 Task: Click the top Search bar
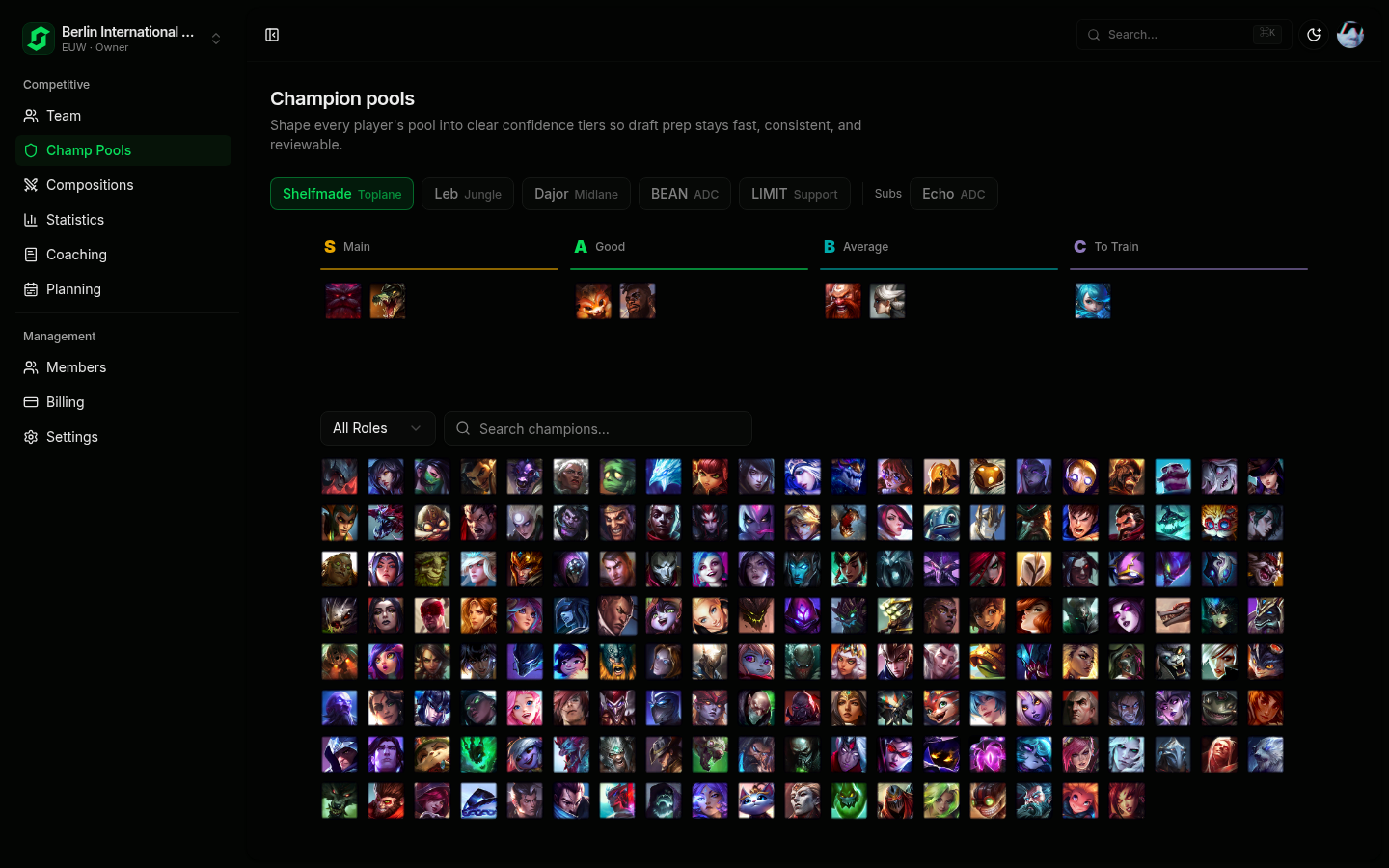1185,35
